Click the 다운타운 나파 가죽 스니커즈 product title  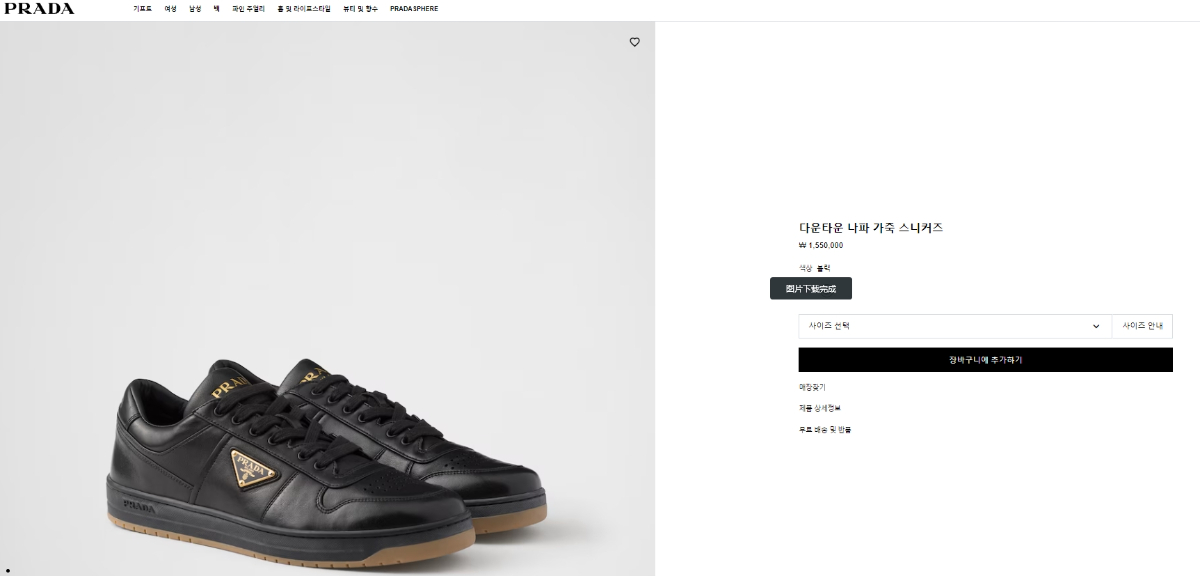(871, 228)
